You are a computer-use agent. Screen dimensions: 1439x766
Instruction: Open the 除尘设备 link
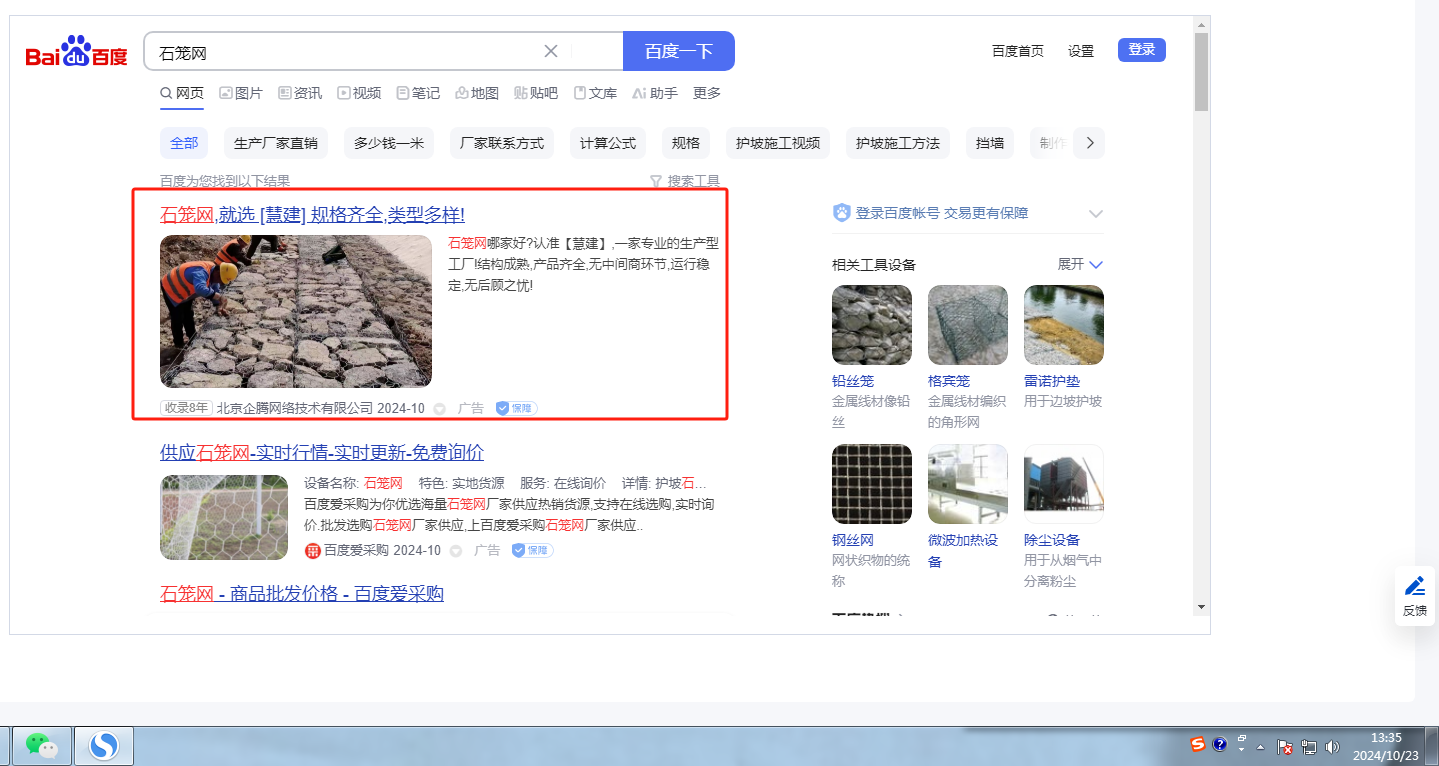coord(1052,540)
